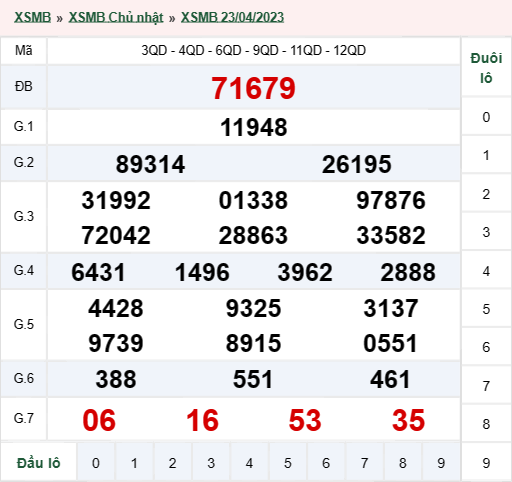Open the XSMB Chủ nhật link

[116, 17]
